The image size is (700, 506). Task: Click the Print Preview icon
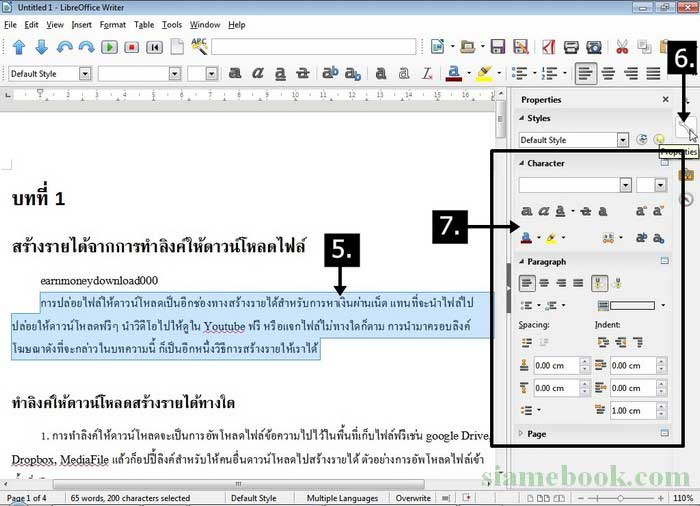(594, 46)
